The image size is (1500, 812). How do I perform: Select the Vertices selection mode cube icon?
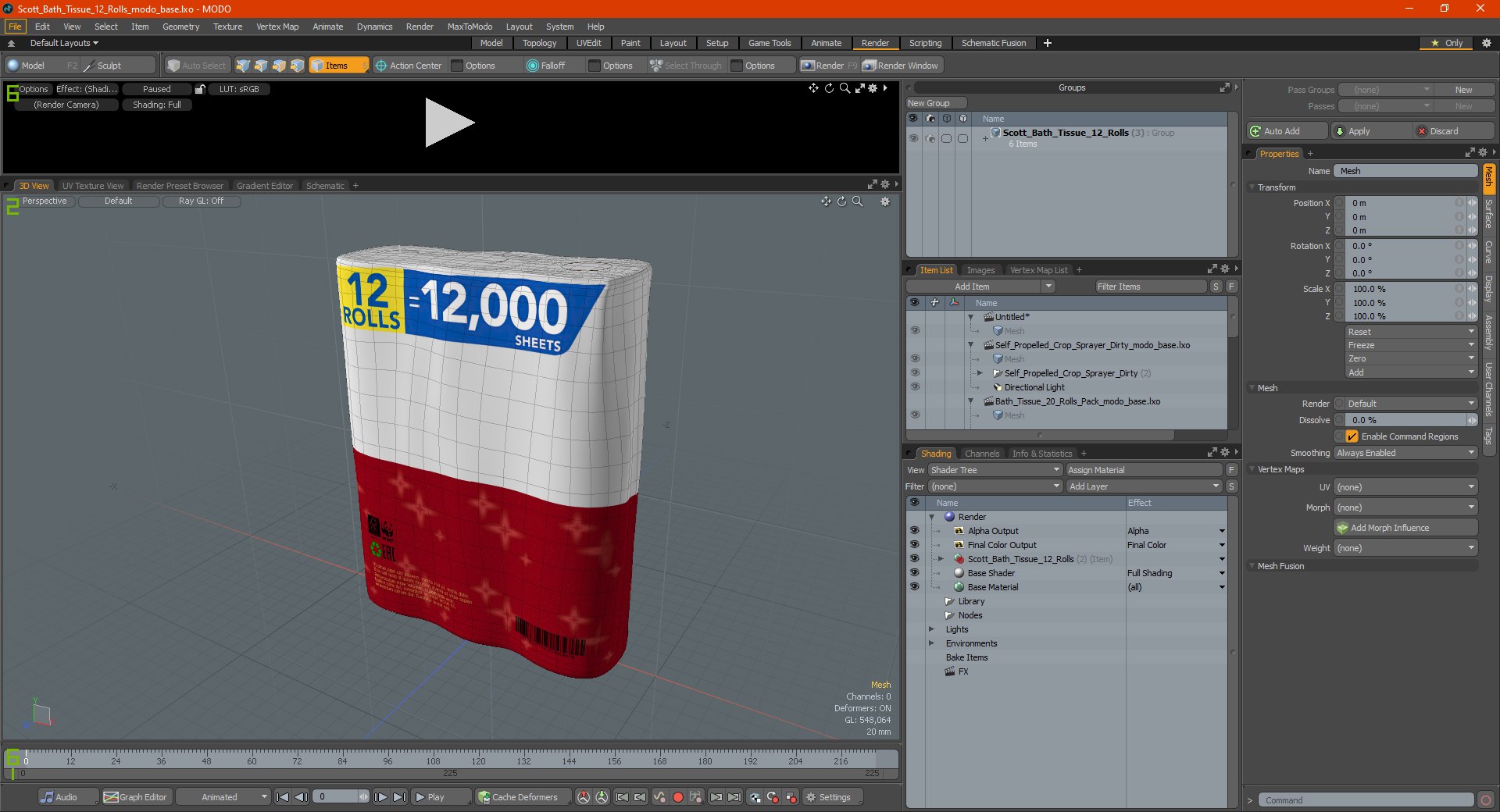(x=243, y=66)
